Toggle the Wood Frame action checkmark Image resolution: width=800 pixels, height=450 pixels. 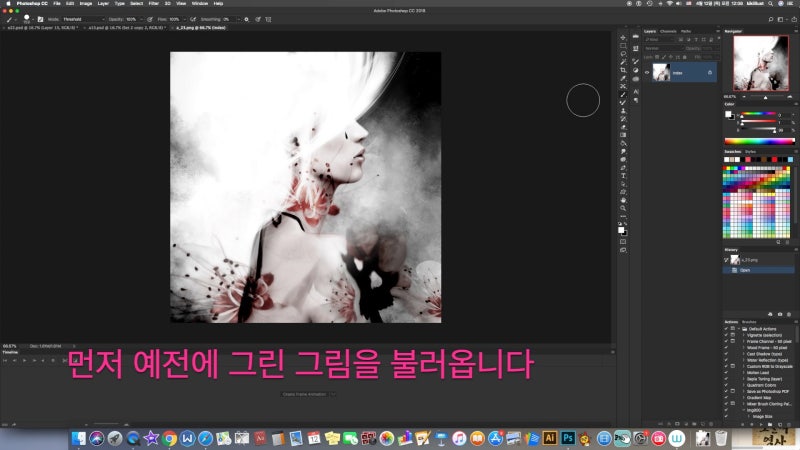tap(726, 347)
